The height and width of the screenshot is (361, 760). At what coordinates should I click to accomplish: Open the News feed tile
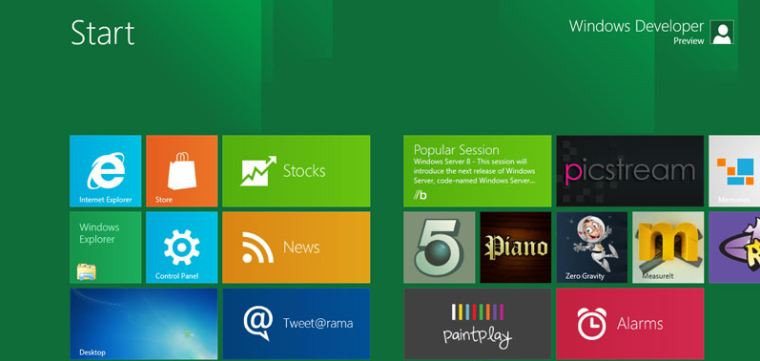tap(296, 247)
